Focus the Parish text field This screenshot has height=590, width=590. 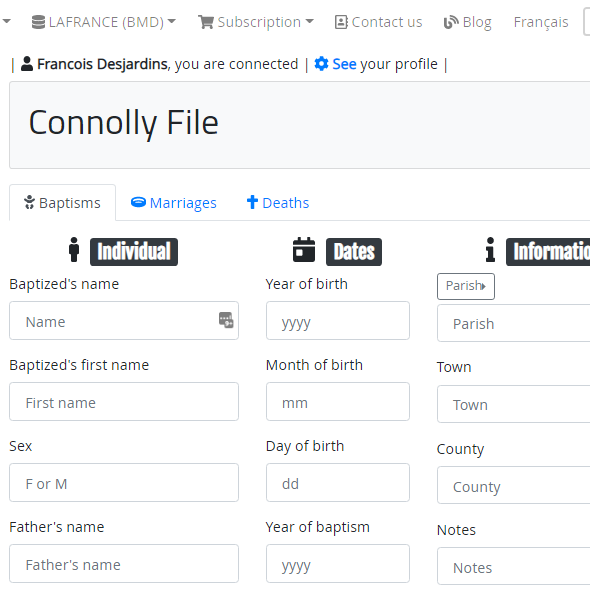514,323
